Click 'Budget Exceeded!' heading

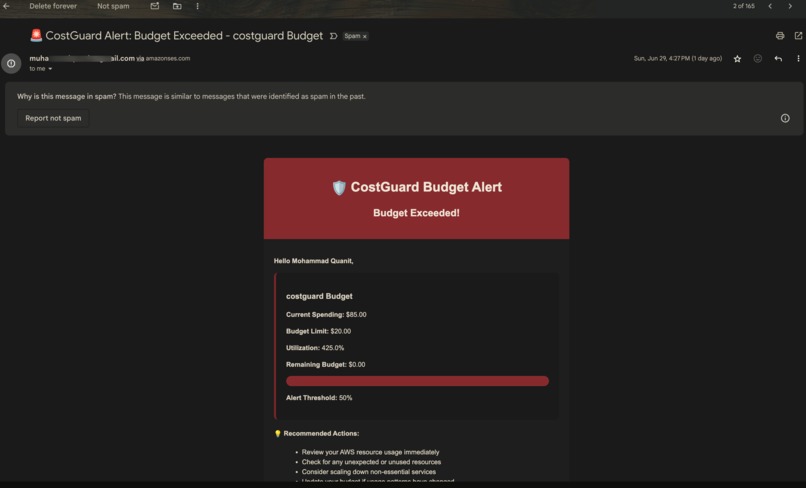tap(416, 213)
